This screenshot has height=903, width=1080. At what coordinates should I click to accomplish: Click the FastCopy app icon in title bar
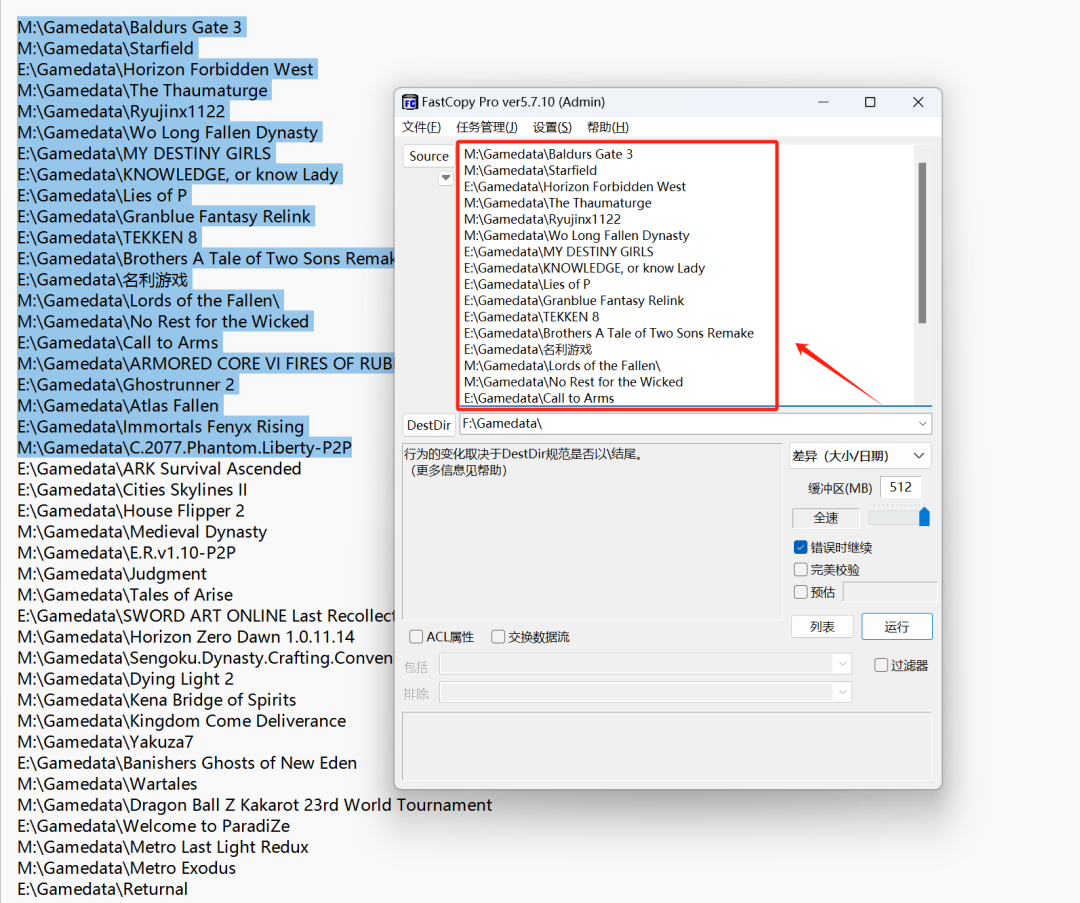pyautogui.click(x=410, y=102)
